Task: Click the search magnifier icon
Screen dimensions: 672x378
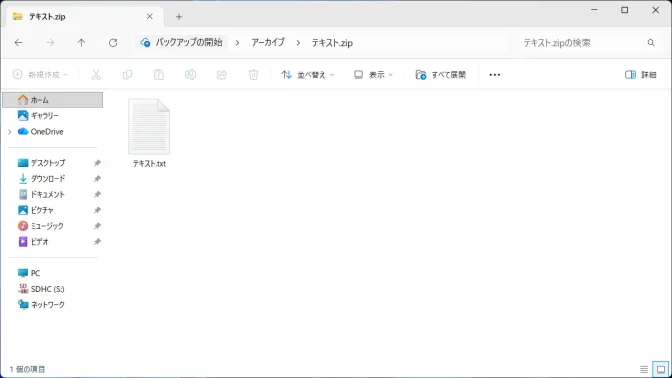Action: (651, 42)
